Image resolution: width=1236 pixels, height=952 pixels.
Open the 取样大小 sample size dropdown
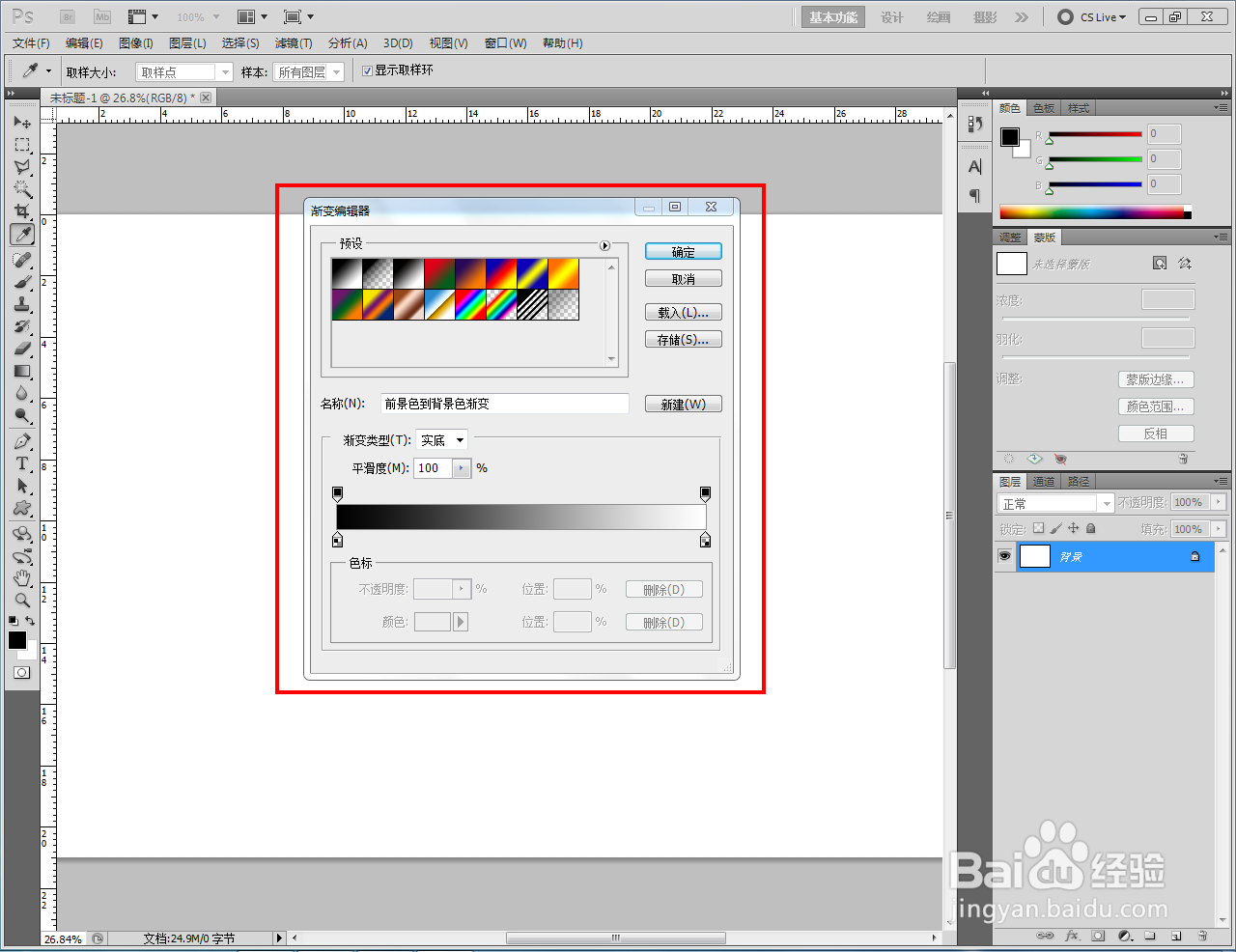click(x=184, y=71)
